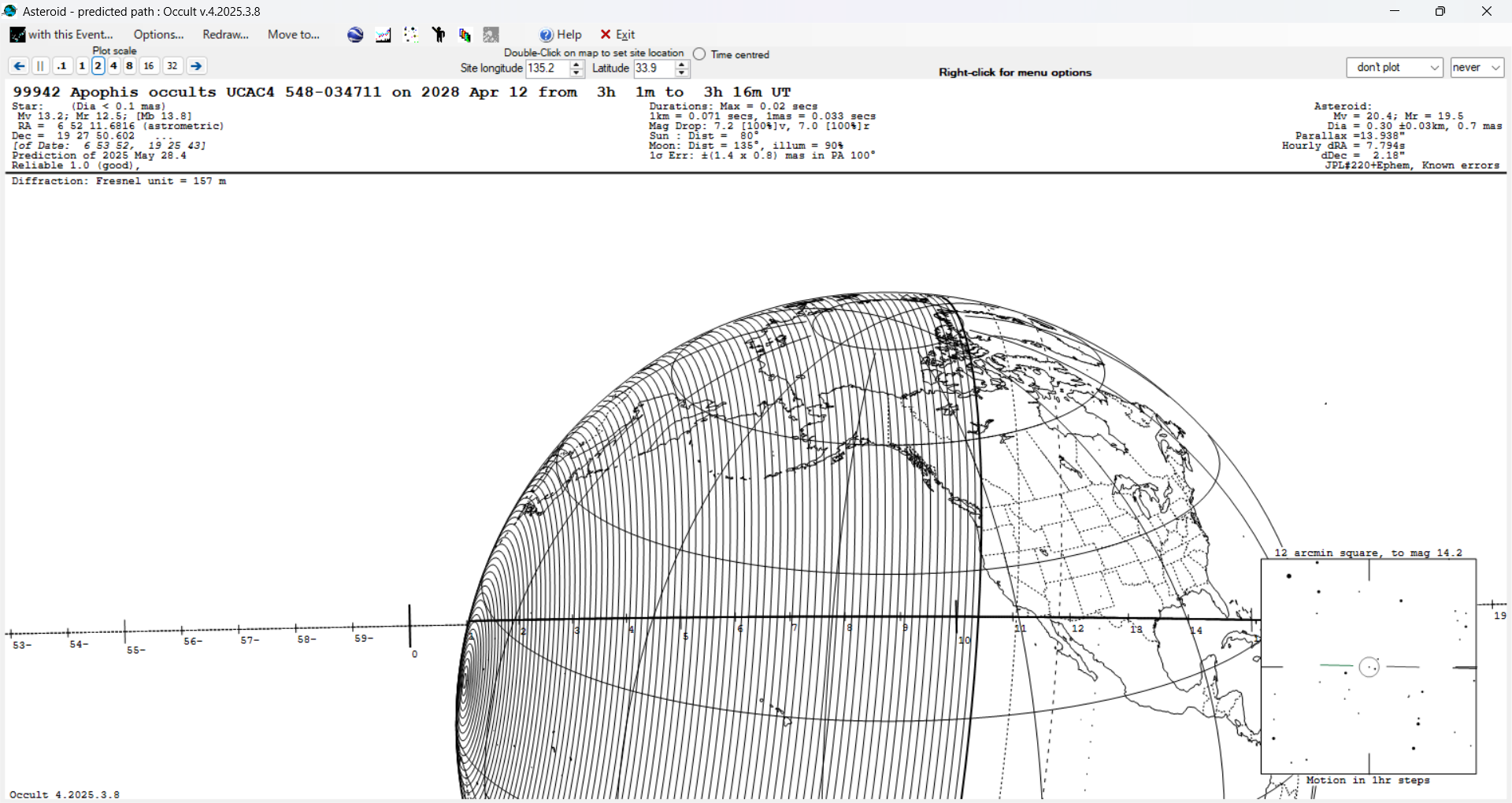
Task: Click the 'Reliable 1.0 (good),' text
Action: click(76, 165)
